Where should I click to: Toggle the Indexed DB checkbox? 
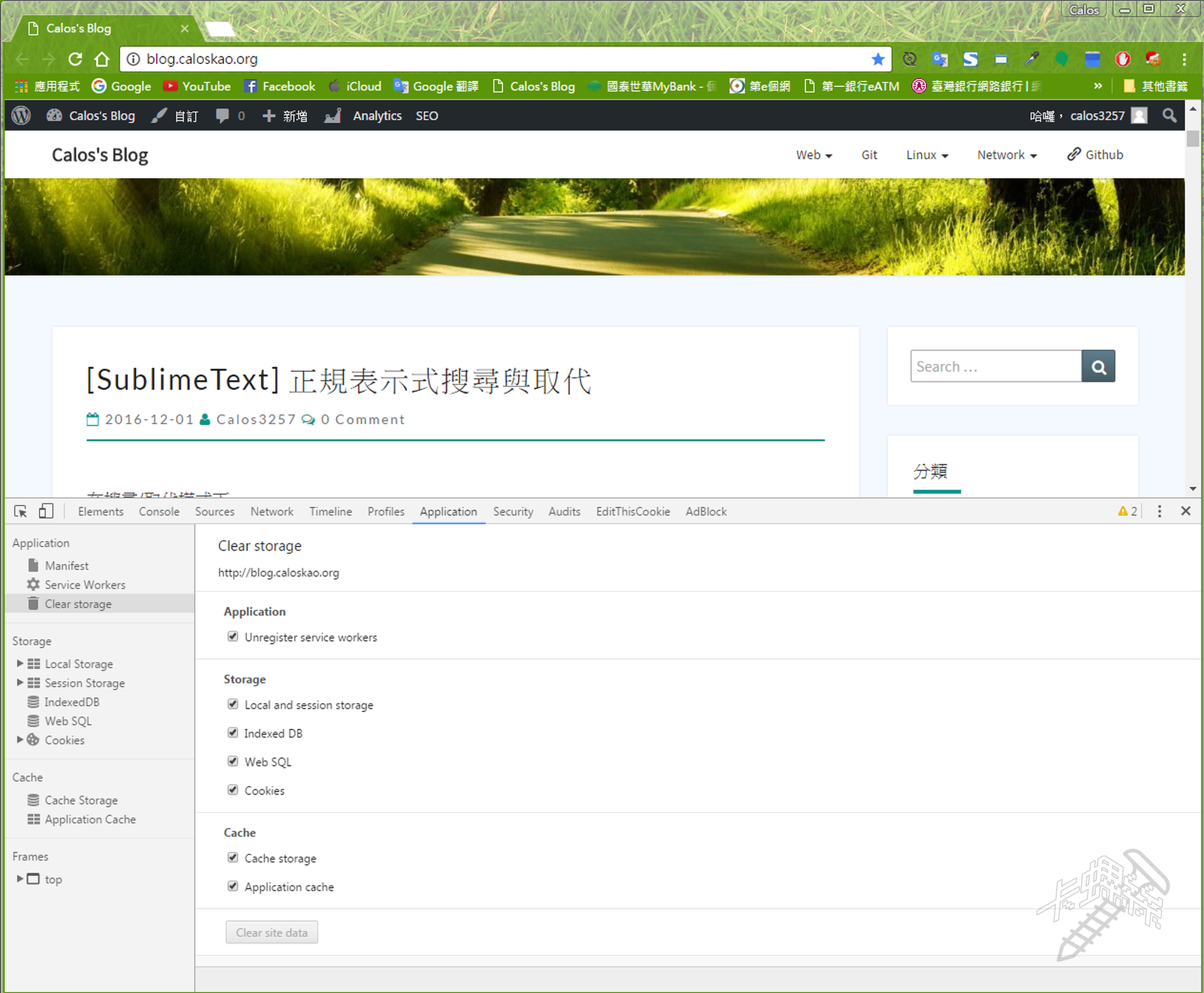pos(233,733)
